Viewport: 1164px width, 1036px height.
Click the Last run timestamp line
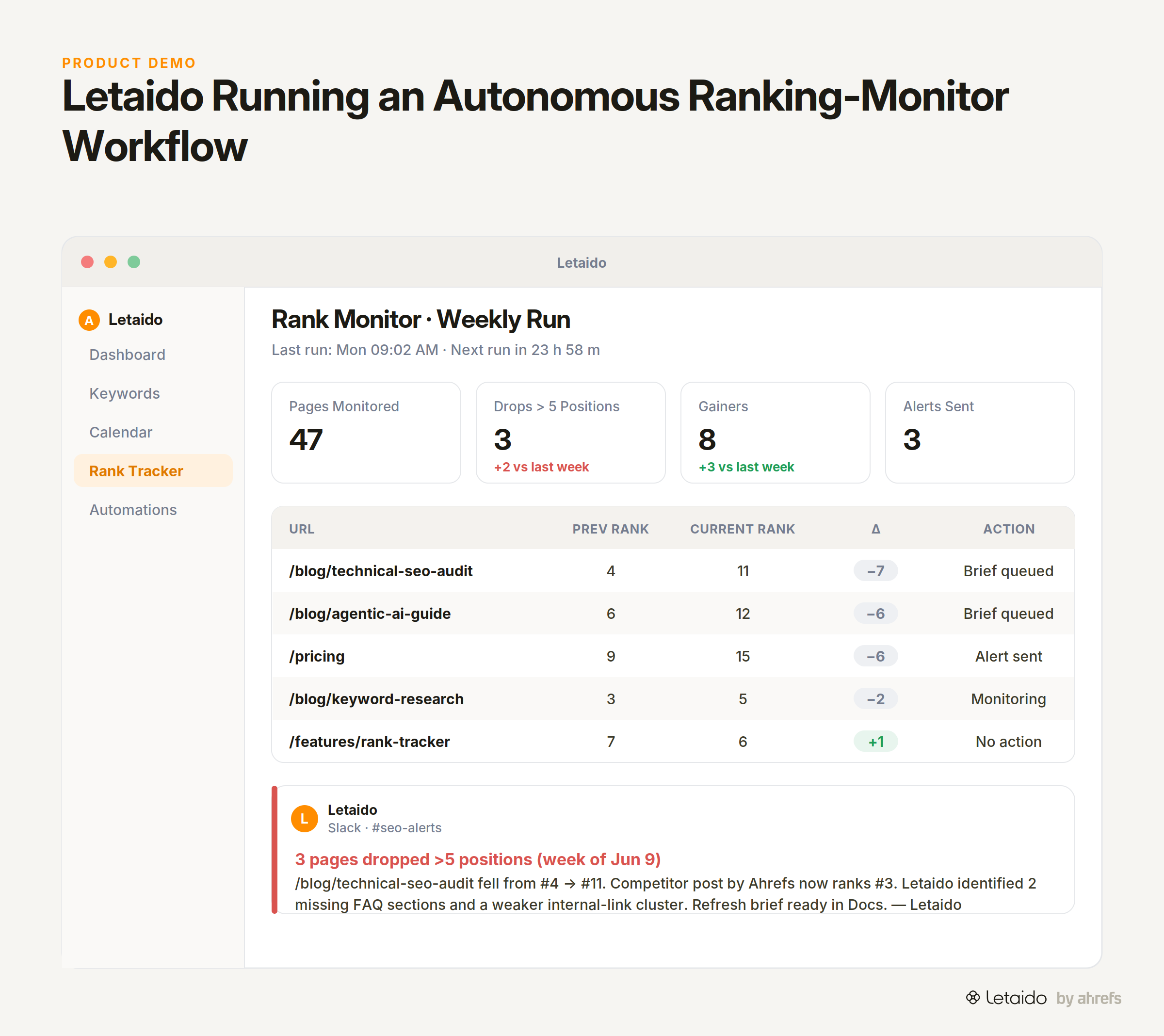click(x=436, y=350)
